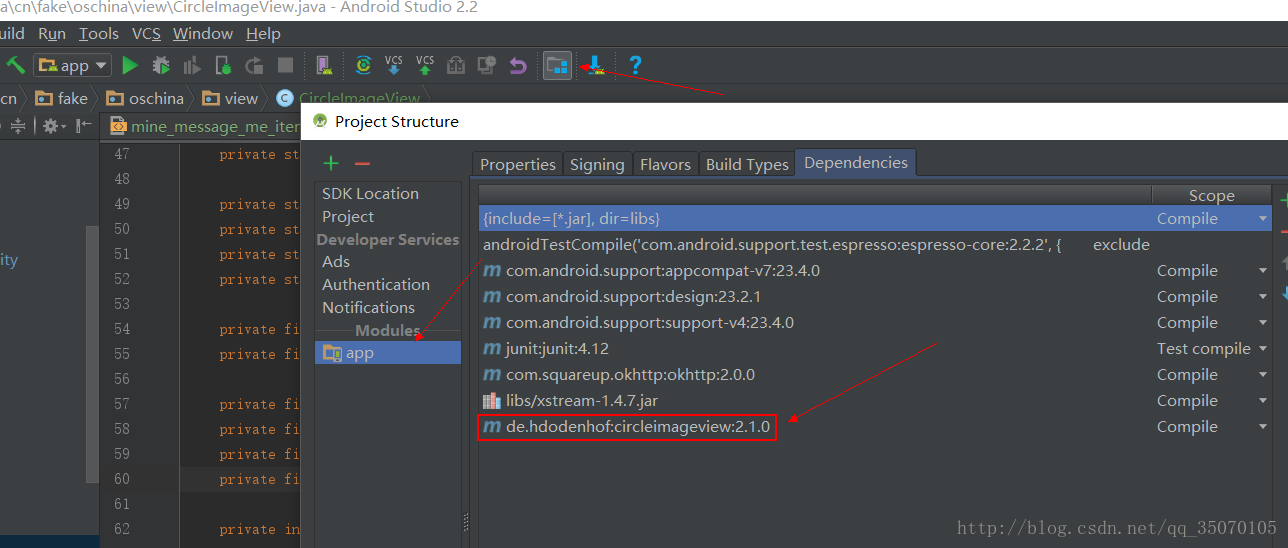This screenshot has height=548, width=1288.
Task: Open the project panel gear settings
Action: [x=51, y=126]
